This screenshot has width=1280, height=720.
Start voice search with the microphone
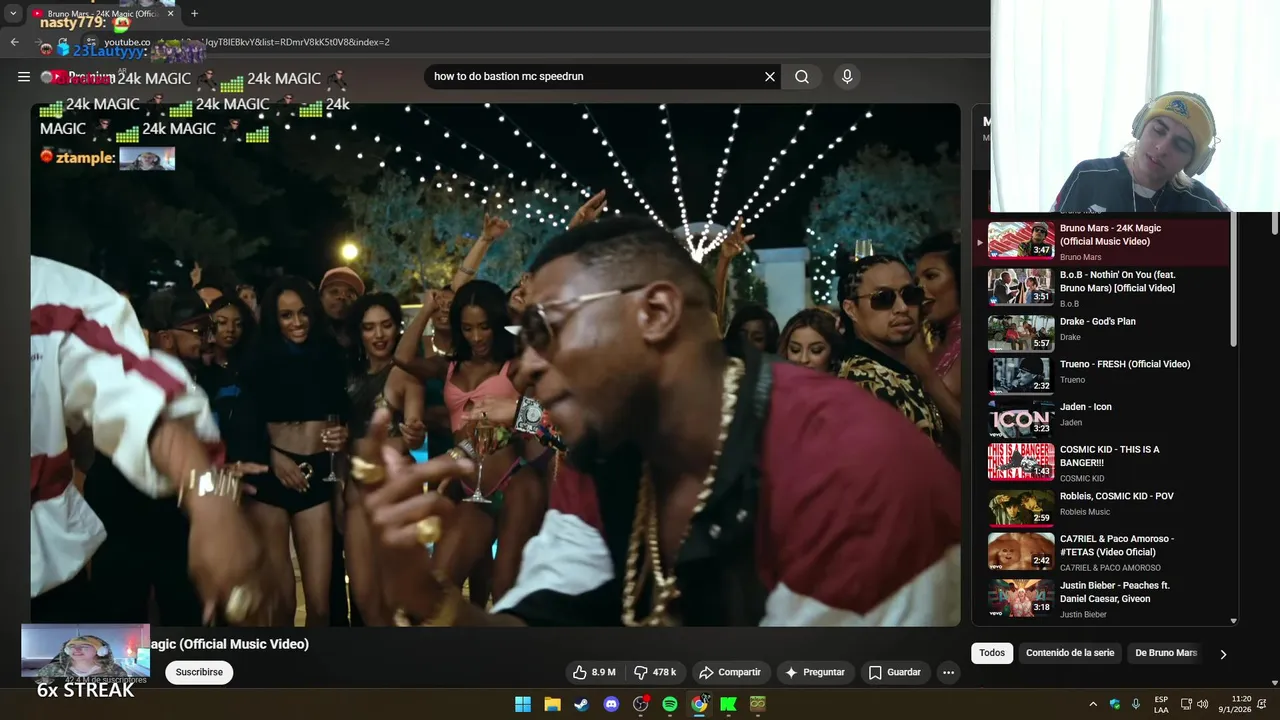847,77
